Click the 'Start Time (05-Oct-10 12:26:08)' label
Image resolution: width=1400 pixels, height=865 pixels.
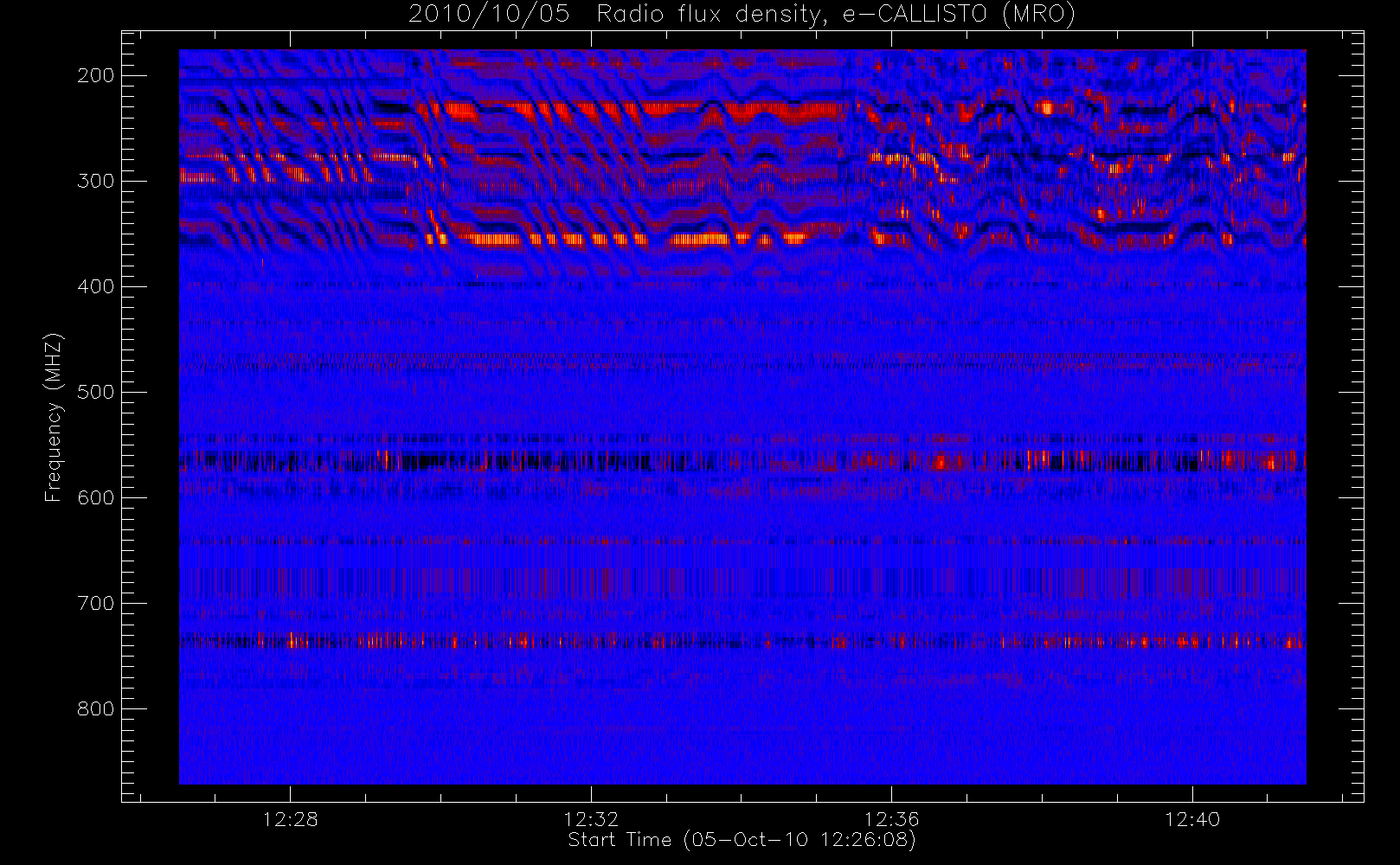742,840
